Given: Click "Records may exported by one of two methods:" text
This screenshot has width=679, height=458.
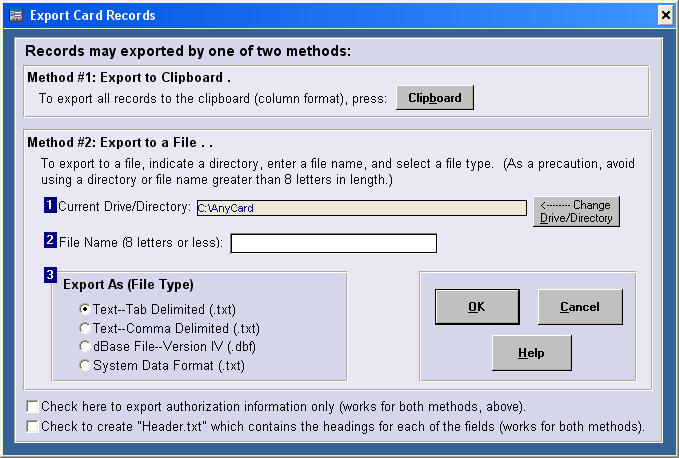Looking at the screenshot, I should [x=188, y=51].
